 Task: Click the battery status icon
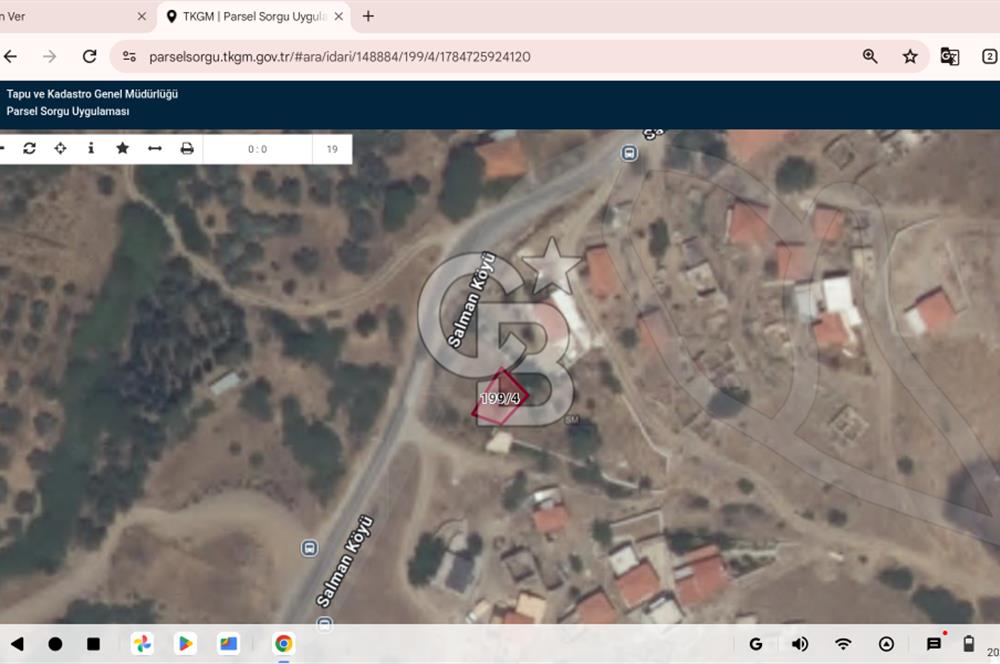(x=969, y=644)
